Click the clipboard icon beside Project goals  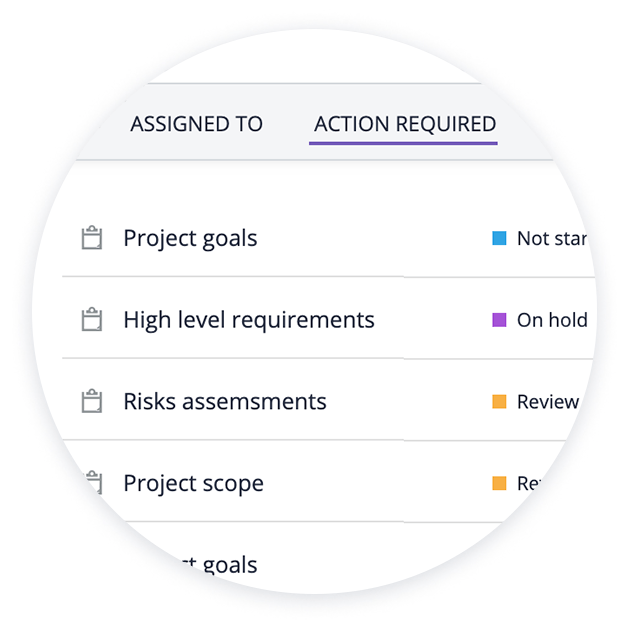point(92,238)
